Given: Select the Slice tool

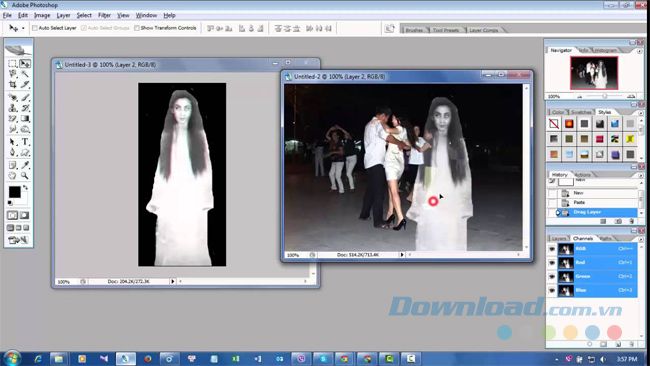Looking at the screenshot, I should point(25,85).
